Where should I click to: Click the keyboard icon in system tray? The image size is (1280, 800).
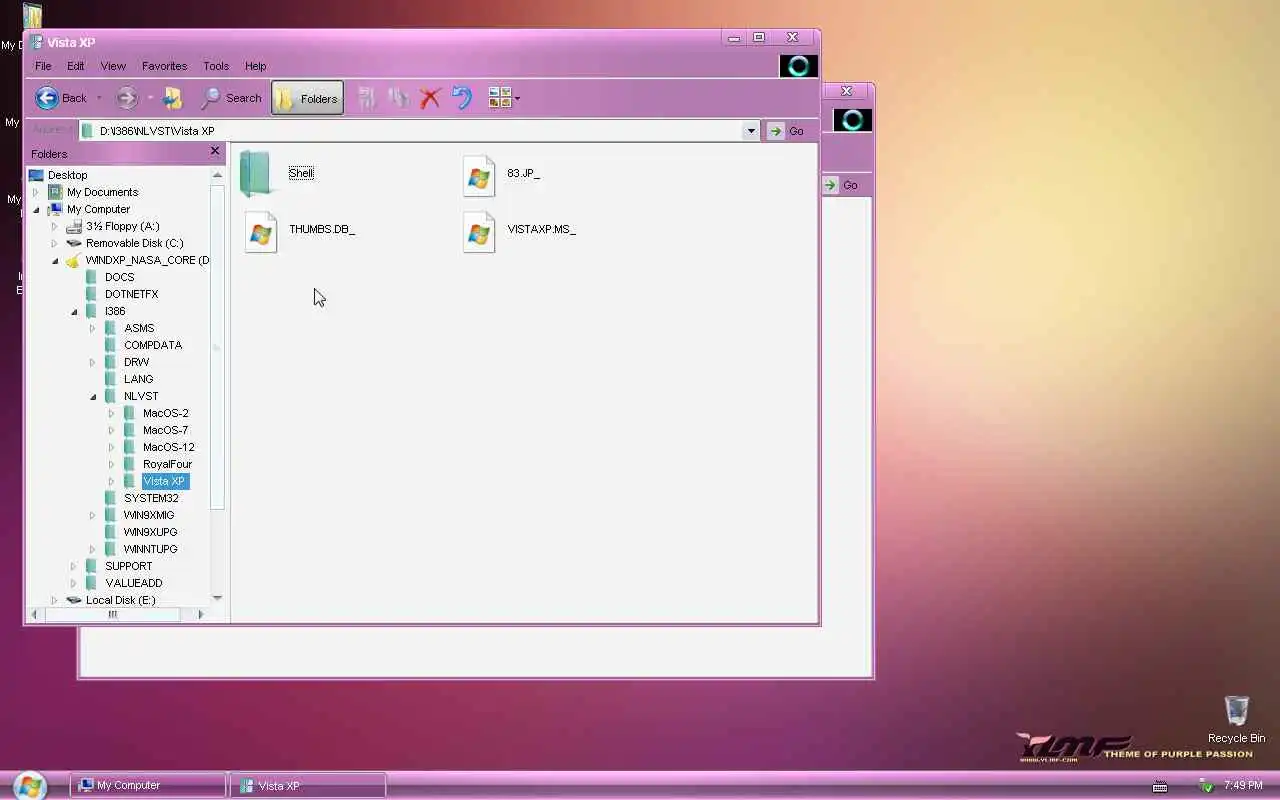pos(1160,786)
